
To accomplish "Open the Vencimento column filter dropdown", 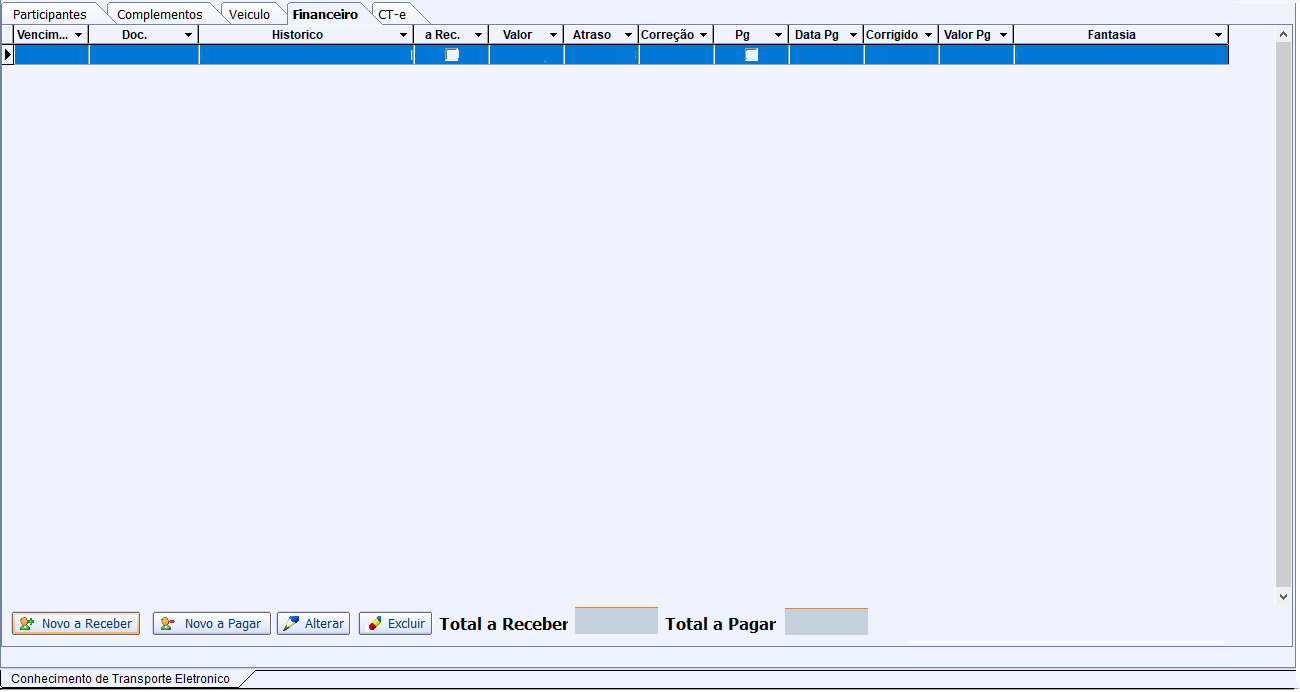I will pyautogui.click(x=79, y=35).
